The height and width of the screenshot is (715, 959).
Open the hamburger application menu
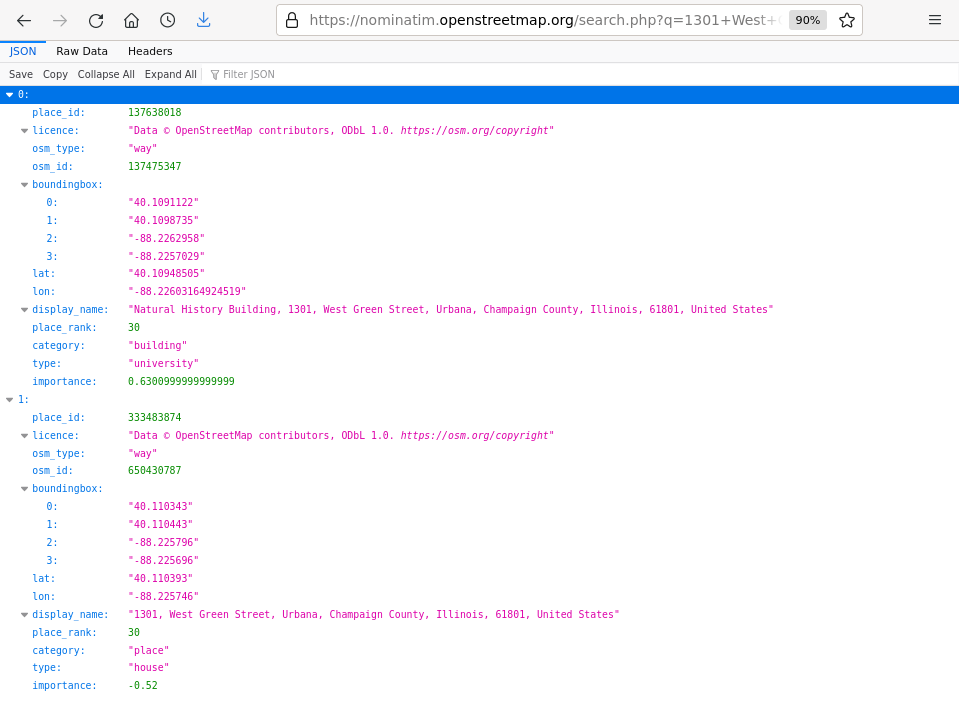(x=934, y=20)
